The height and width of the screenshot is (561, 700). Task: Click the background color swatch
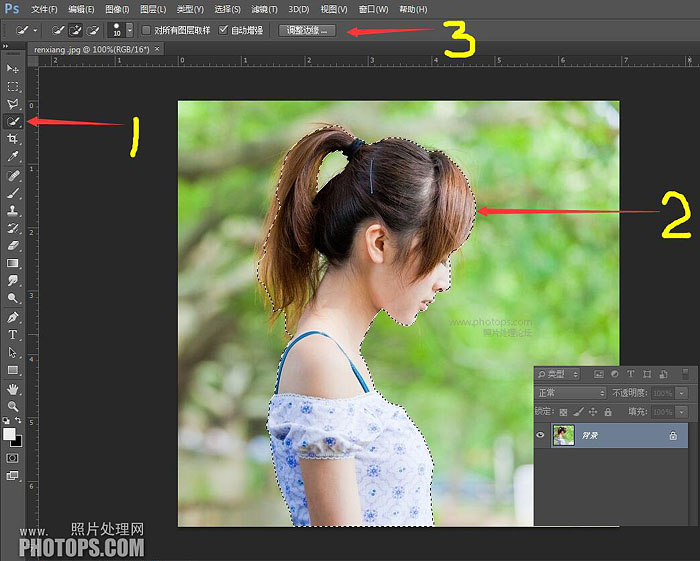(x=17, y=442)
